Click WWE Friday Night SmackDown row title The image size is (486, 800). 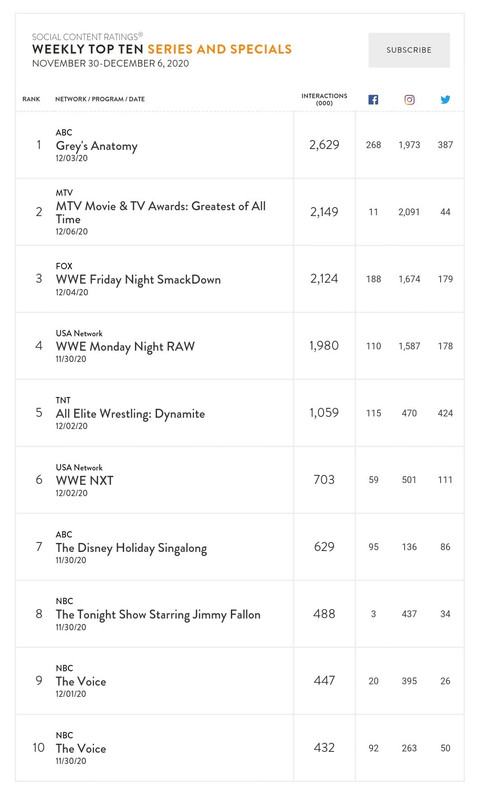pyautogui.click(x=138, y=280)
